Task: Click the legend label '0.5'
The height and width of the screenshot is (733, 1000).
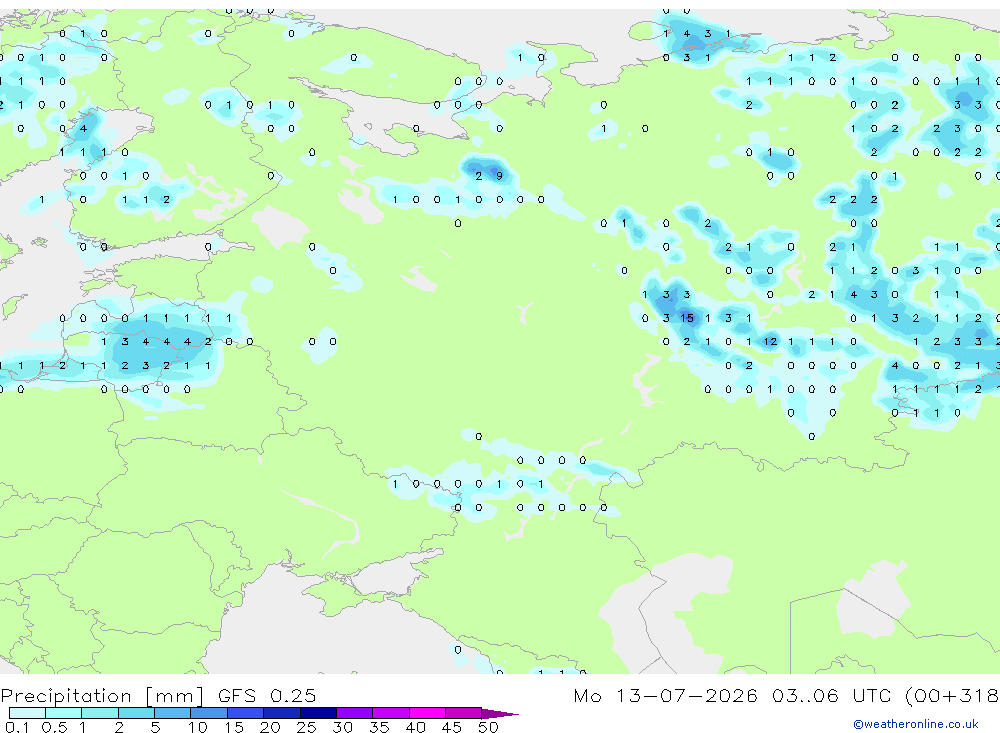Action: click(x=54, y=727)
